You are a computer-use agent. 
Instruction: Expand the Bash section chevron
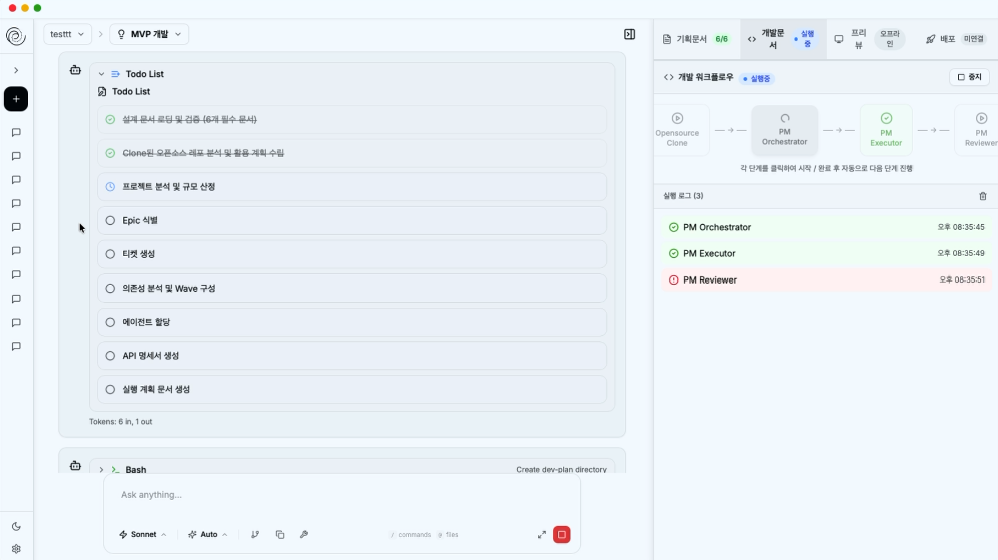point(101,469)
